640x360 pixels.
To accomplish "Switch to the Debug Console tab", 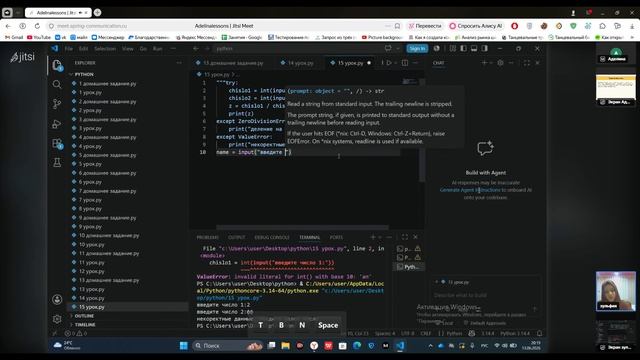I will tap(272, 237).
